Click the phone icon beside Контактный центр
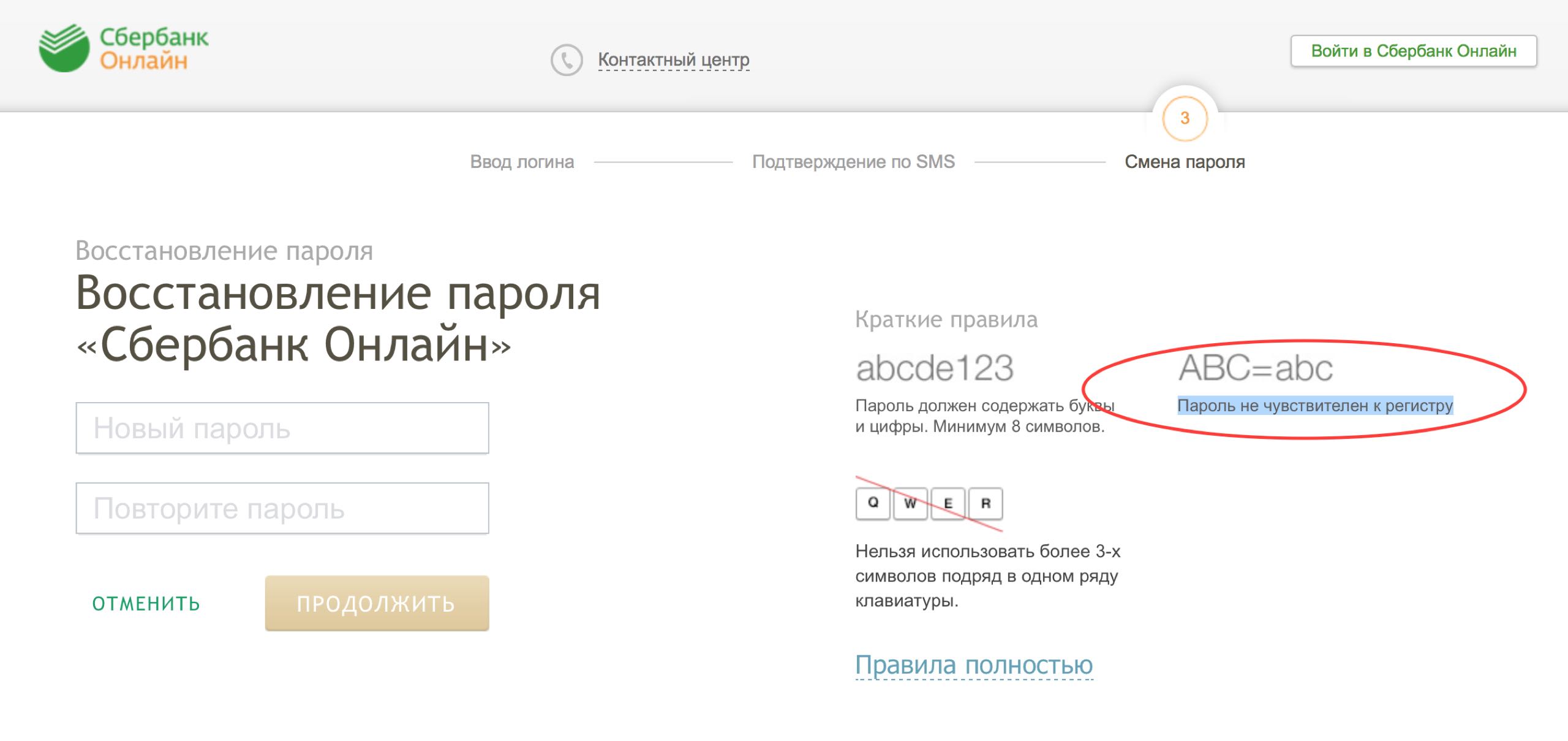Image resolution: width=1568 pixels, height=741 pixels. [567, 60]
